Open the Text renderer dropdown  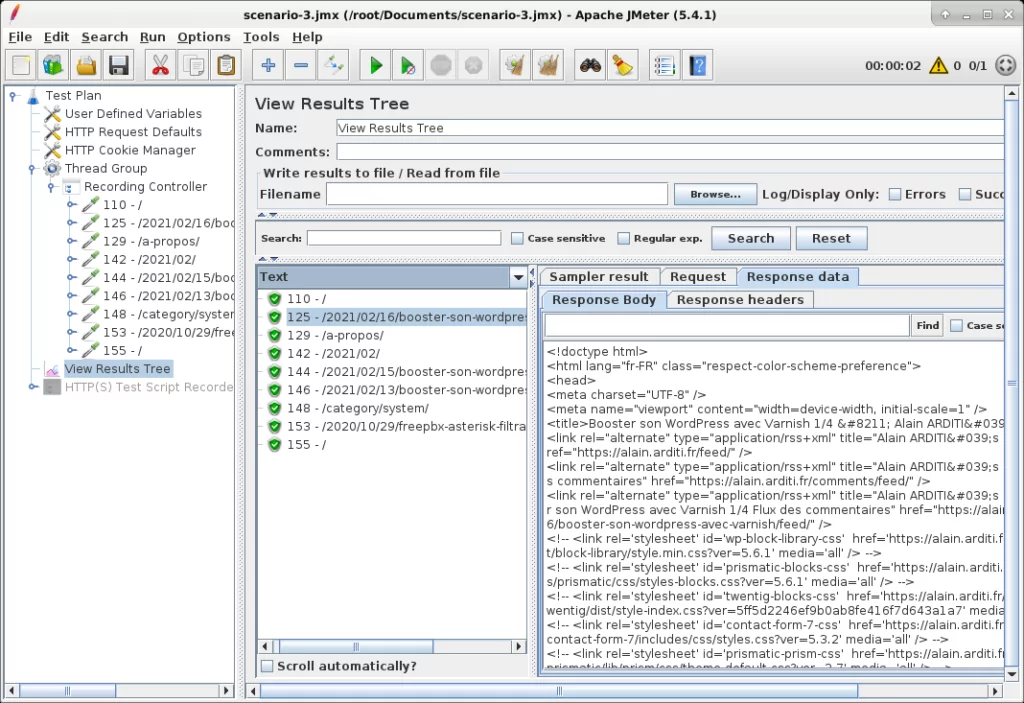[x=519, y=277]
